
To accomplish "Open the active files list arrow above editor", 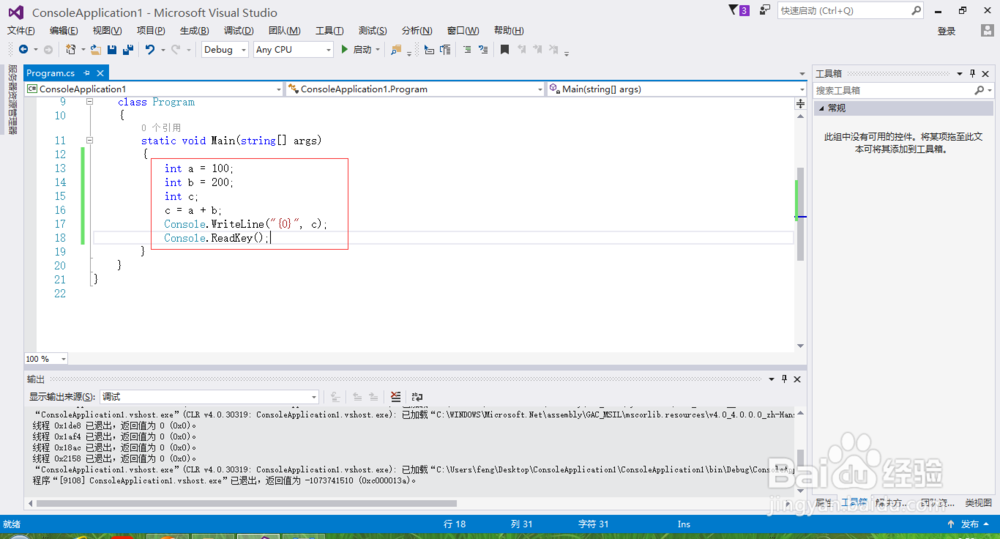I will pyautogui.click(x=802, y=73).
